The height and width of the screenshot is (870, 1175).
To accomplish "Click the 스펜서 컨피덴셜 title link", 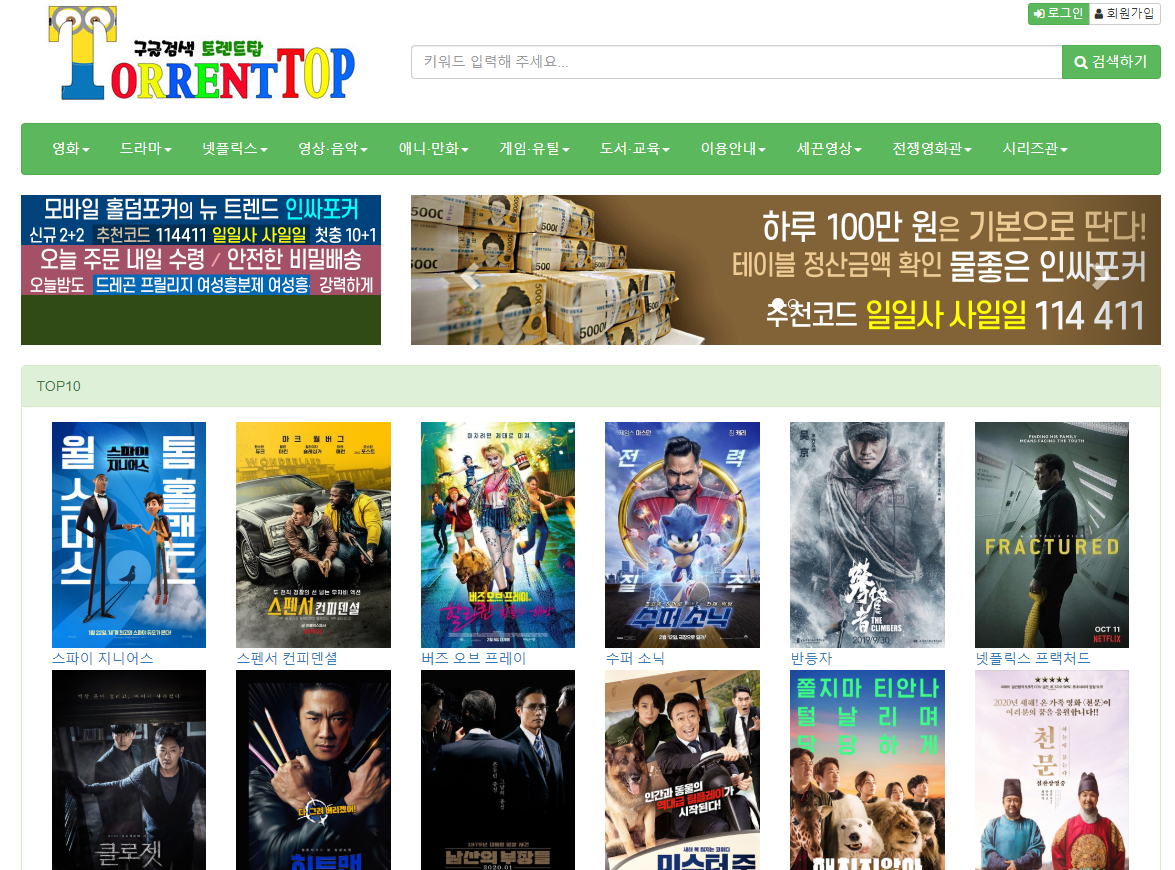I will pyautogui.click(x=287, y=659).
